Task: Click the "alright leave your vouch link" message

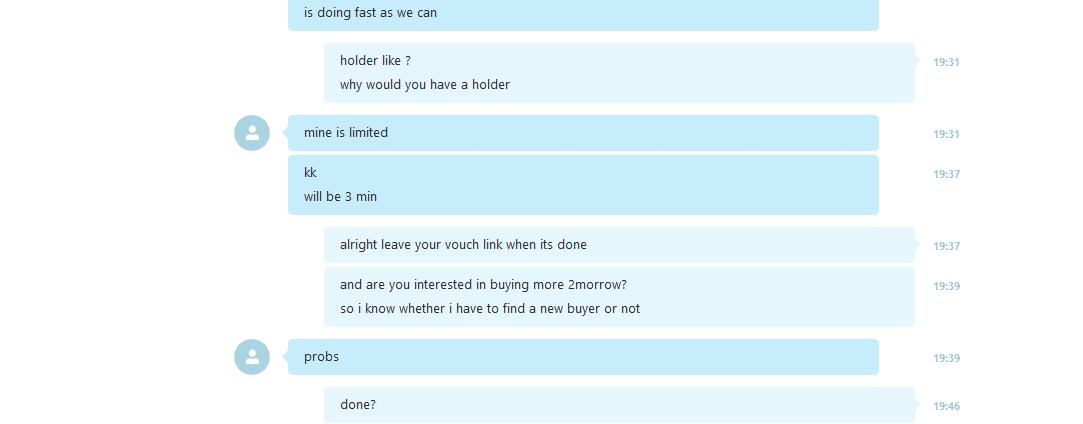Action: 619,245
